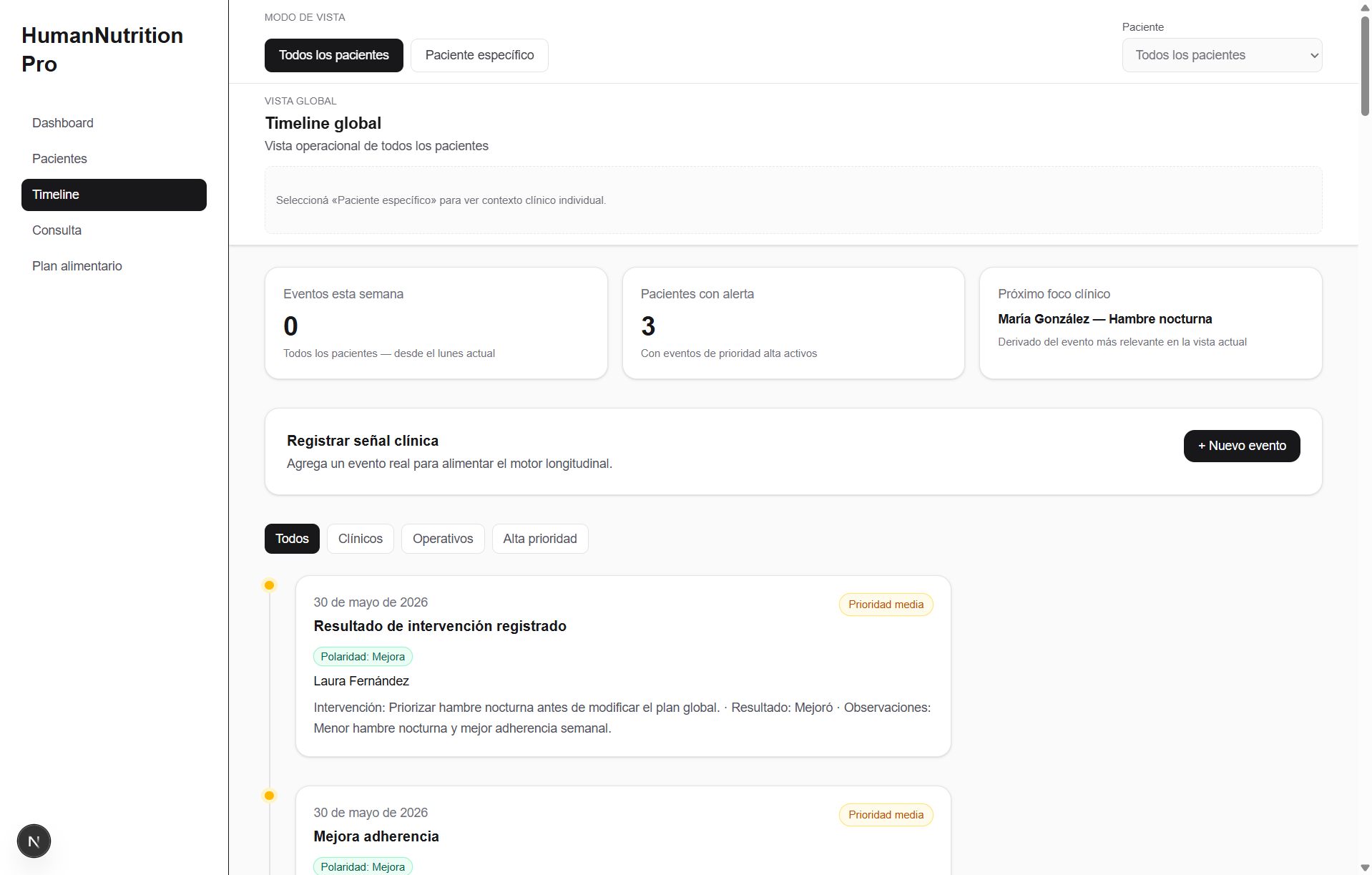Viewport: 1372px width, 875px height.
Task: Switch view mode to Paciente específico
Action: 479,55
